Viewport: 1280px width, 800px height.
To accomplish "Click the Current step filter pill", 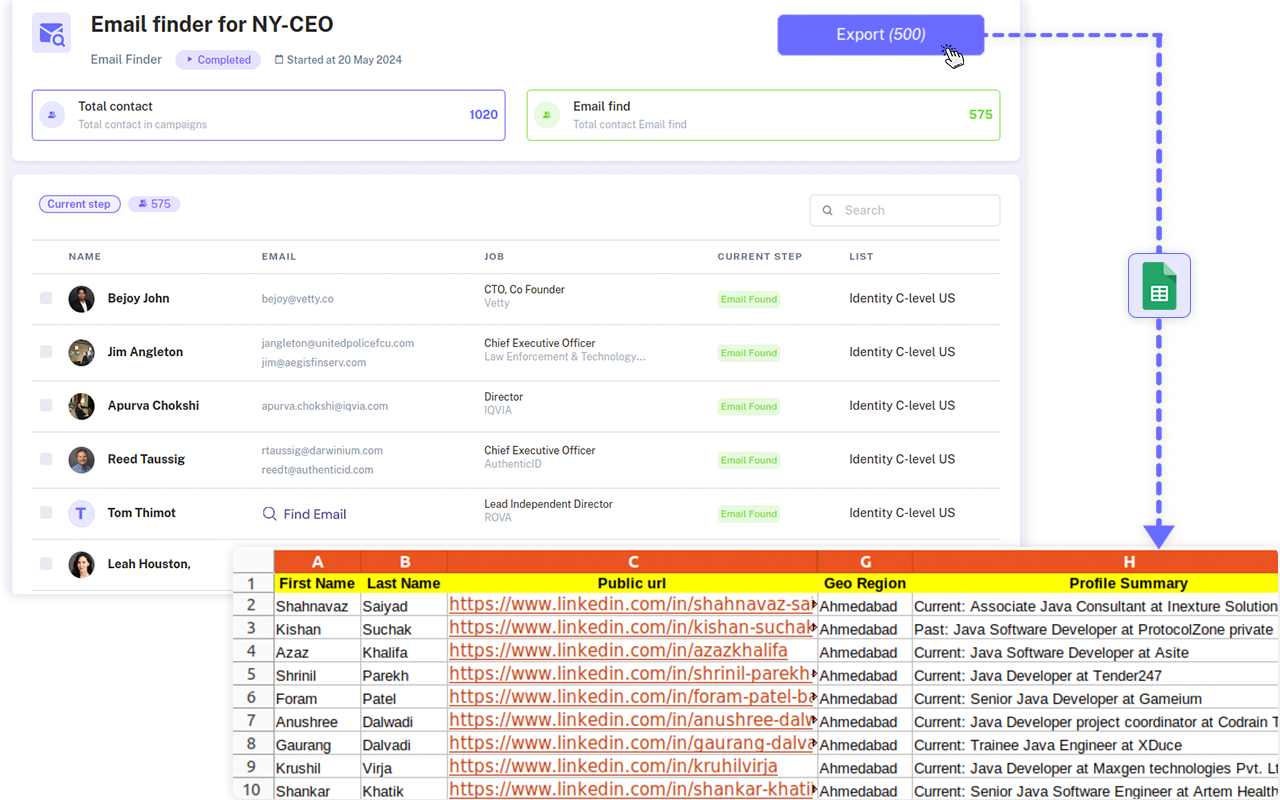I will tap(80, 204).
